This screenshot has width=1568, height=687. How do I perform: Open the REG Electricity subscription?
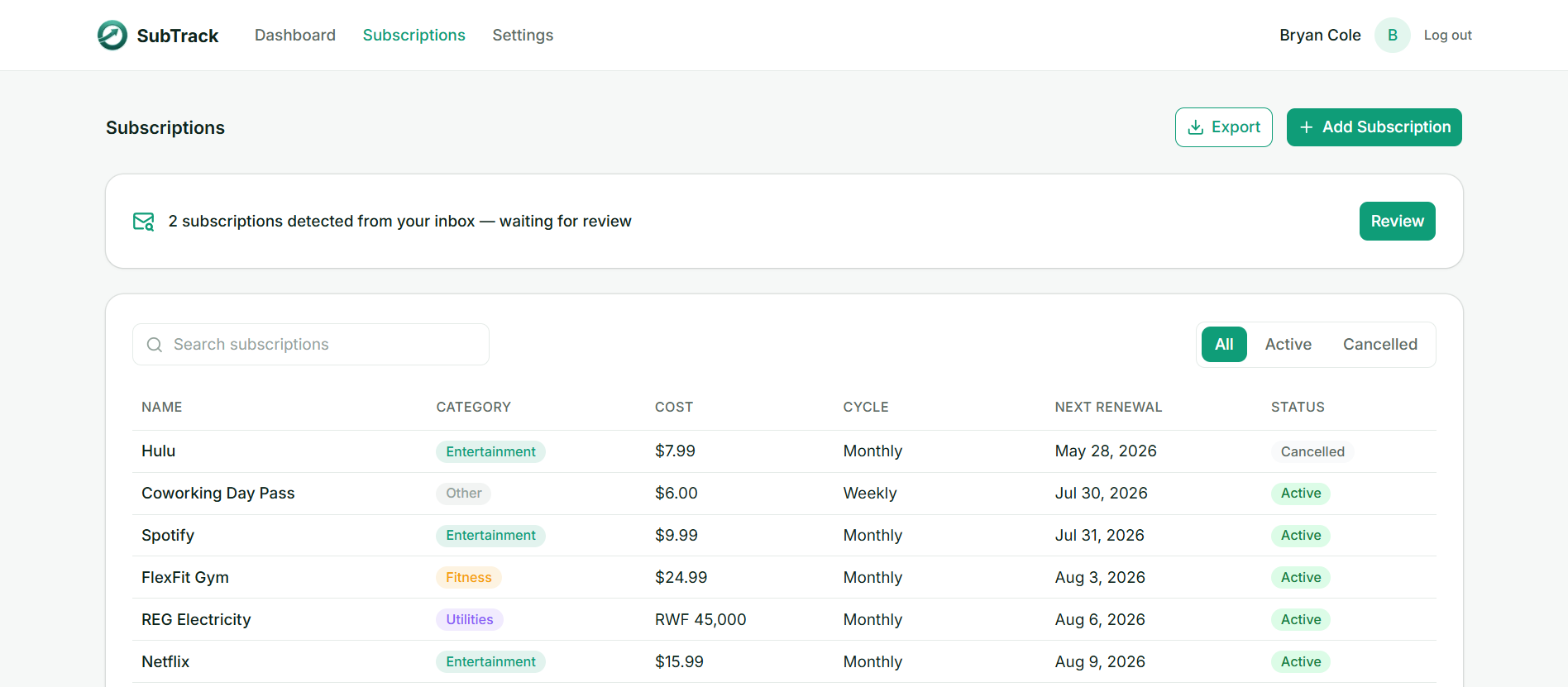(x=784, y=620)
